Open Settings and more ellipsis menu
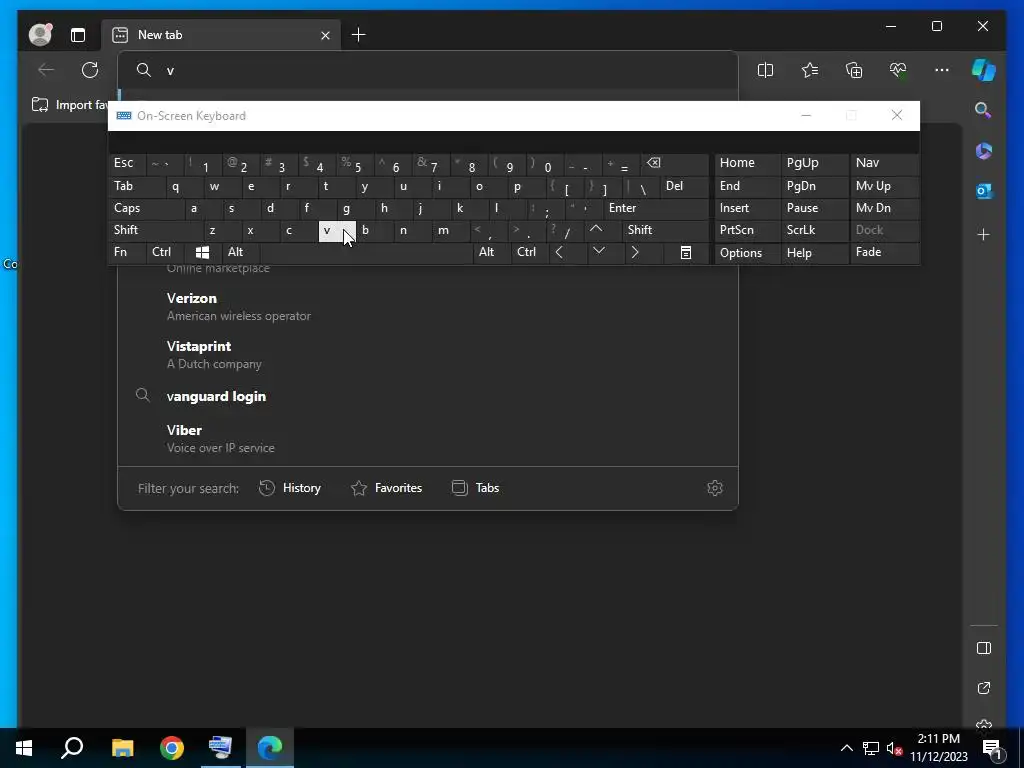1024x768 pixels. pos(942,70)
